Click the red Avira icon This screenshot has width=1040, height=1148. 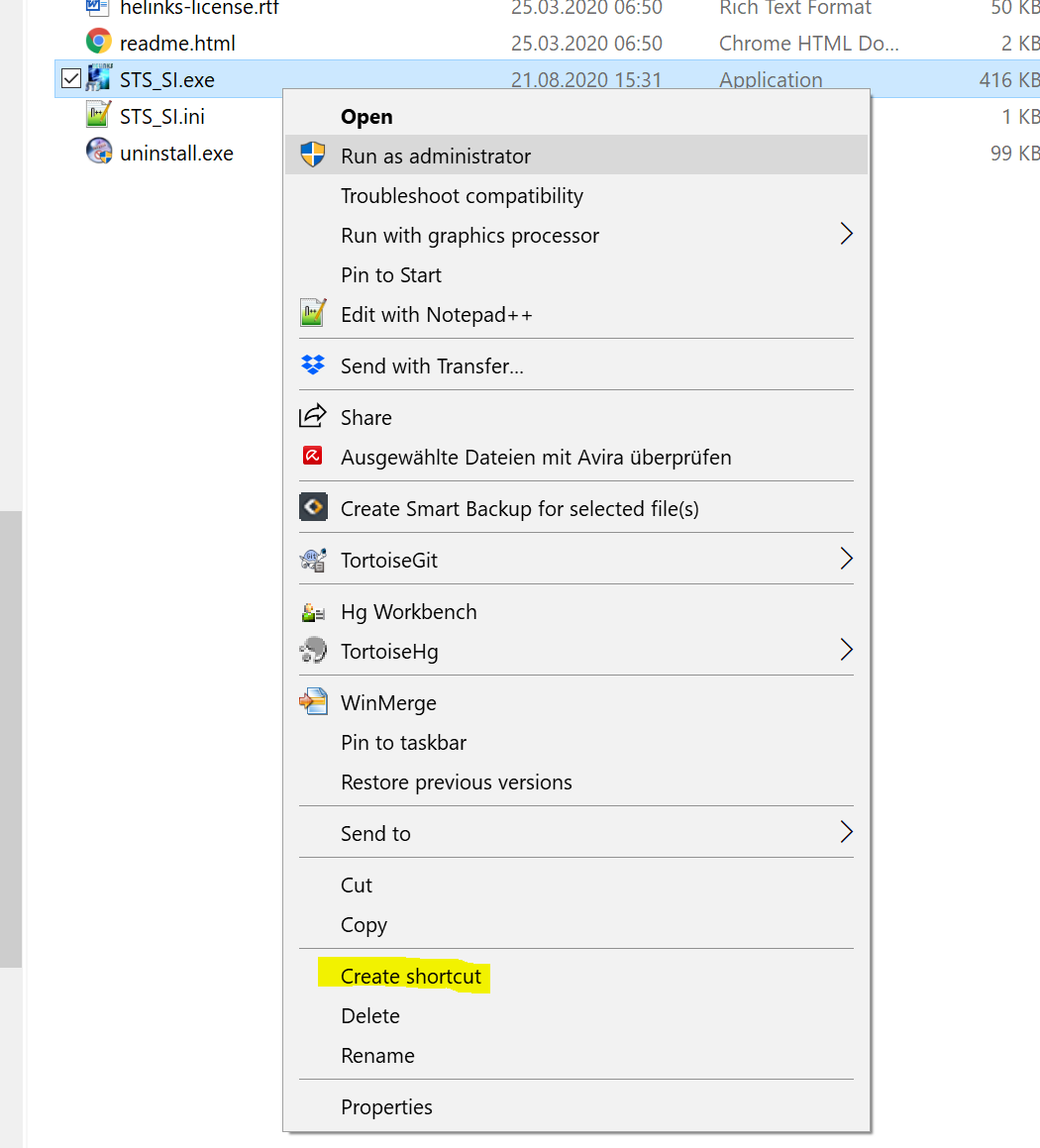pyautogui.click(x=313, y=457)
